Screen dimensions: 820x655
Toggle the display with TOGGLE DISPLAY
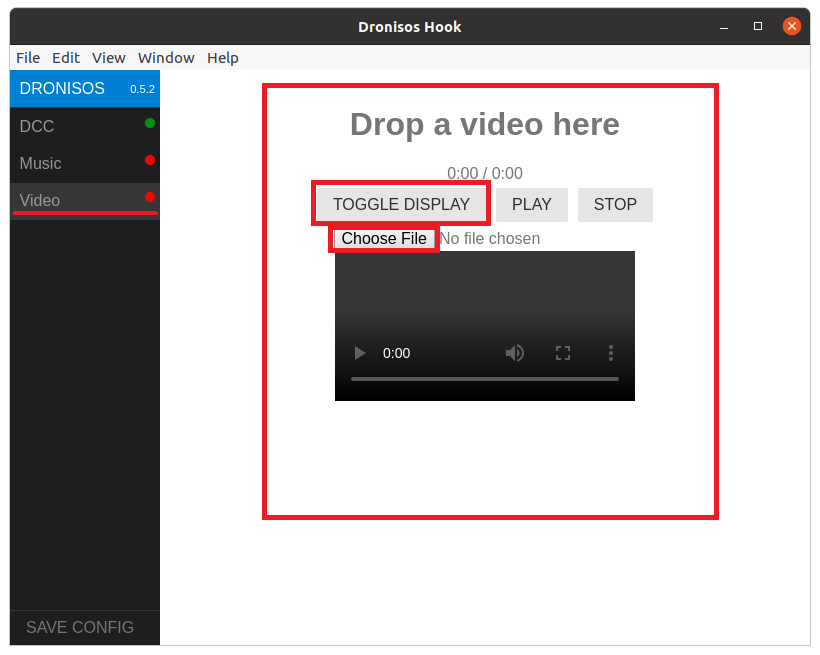399,203
